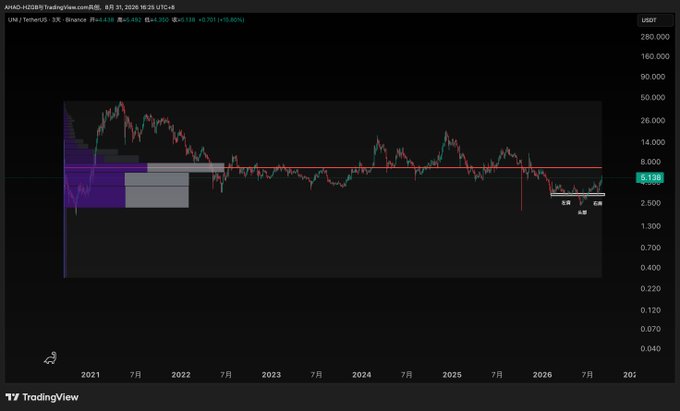
Task: Click the 14.000 price scale label
Action: coord(653,142)
